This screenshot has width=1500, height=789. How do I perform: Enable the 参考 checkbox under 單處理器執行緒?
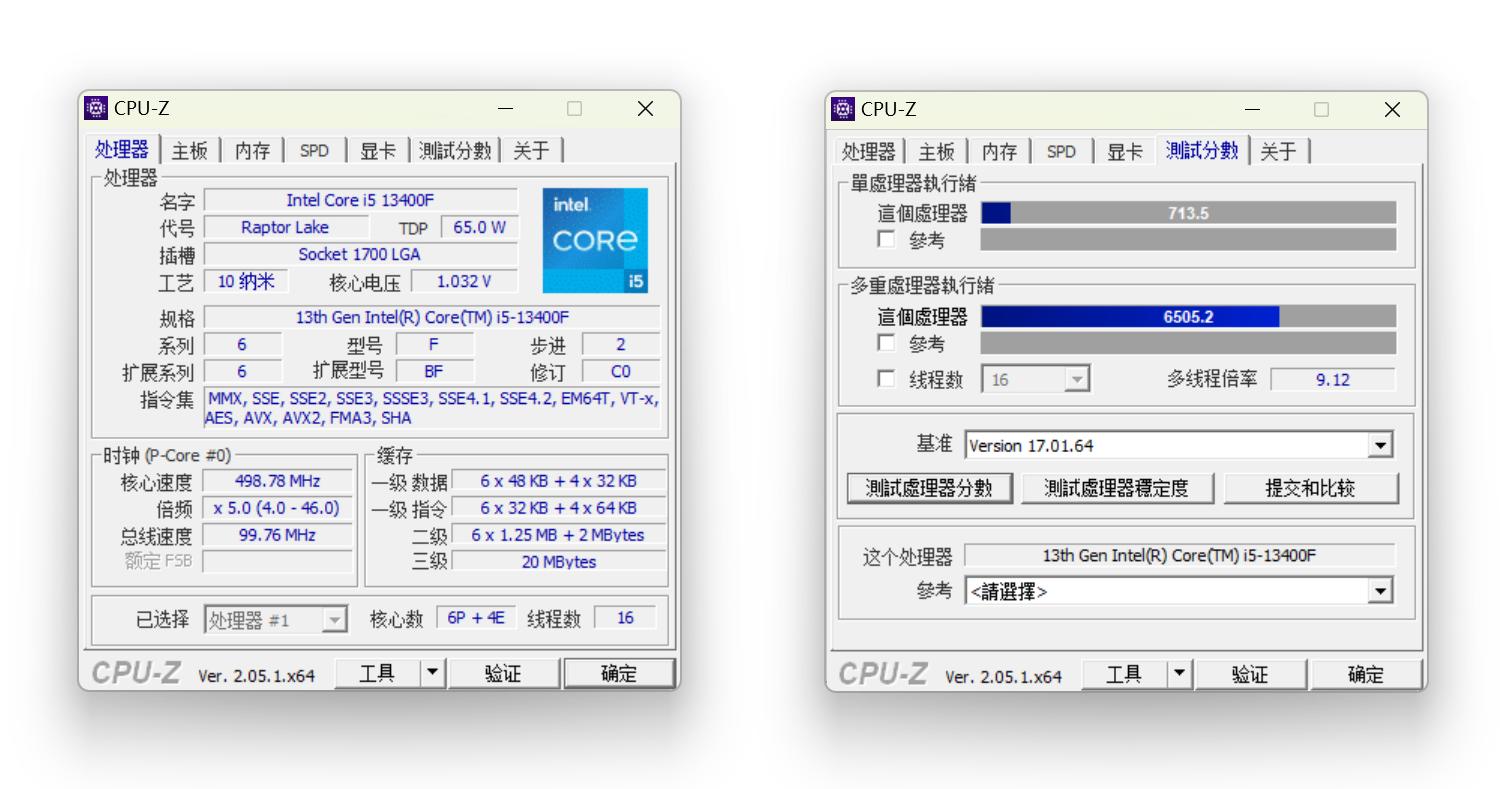pyautogui.click(x=885, y=239)
